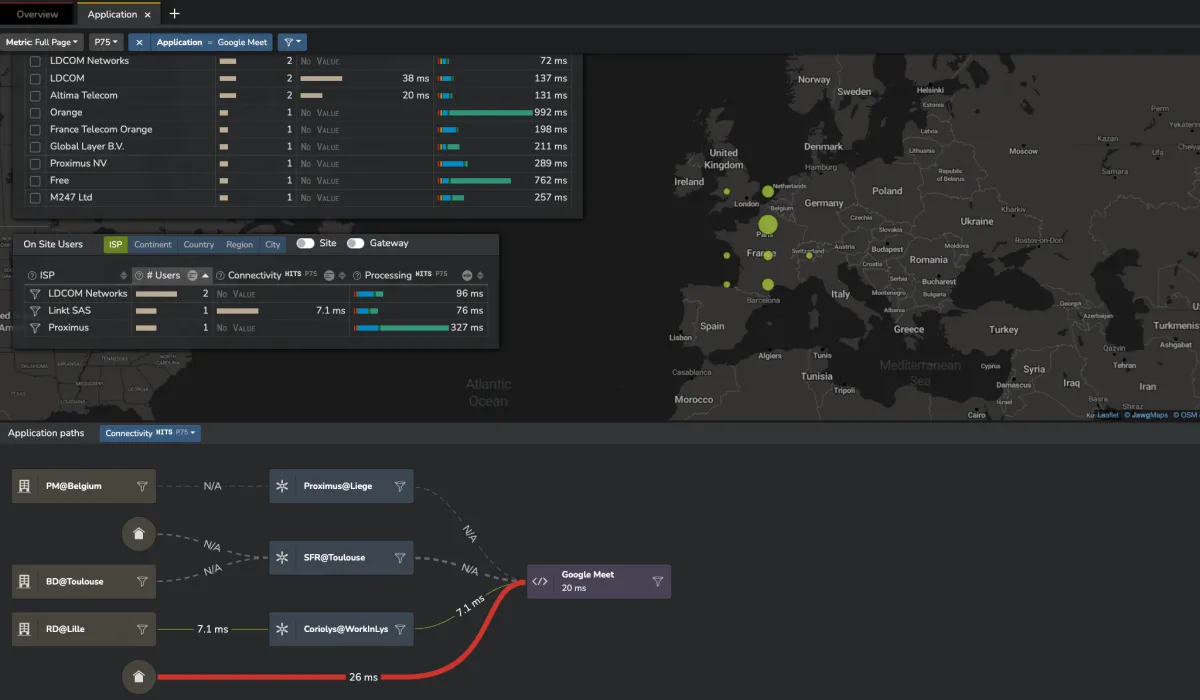The image size is (1200, 700).
Task: Click the home icon with 26 ms path
Action: point(138,677)
